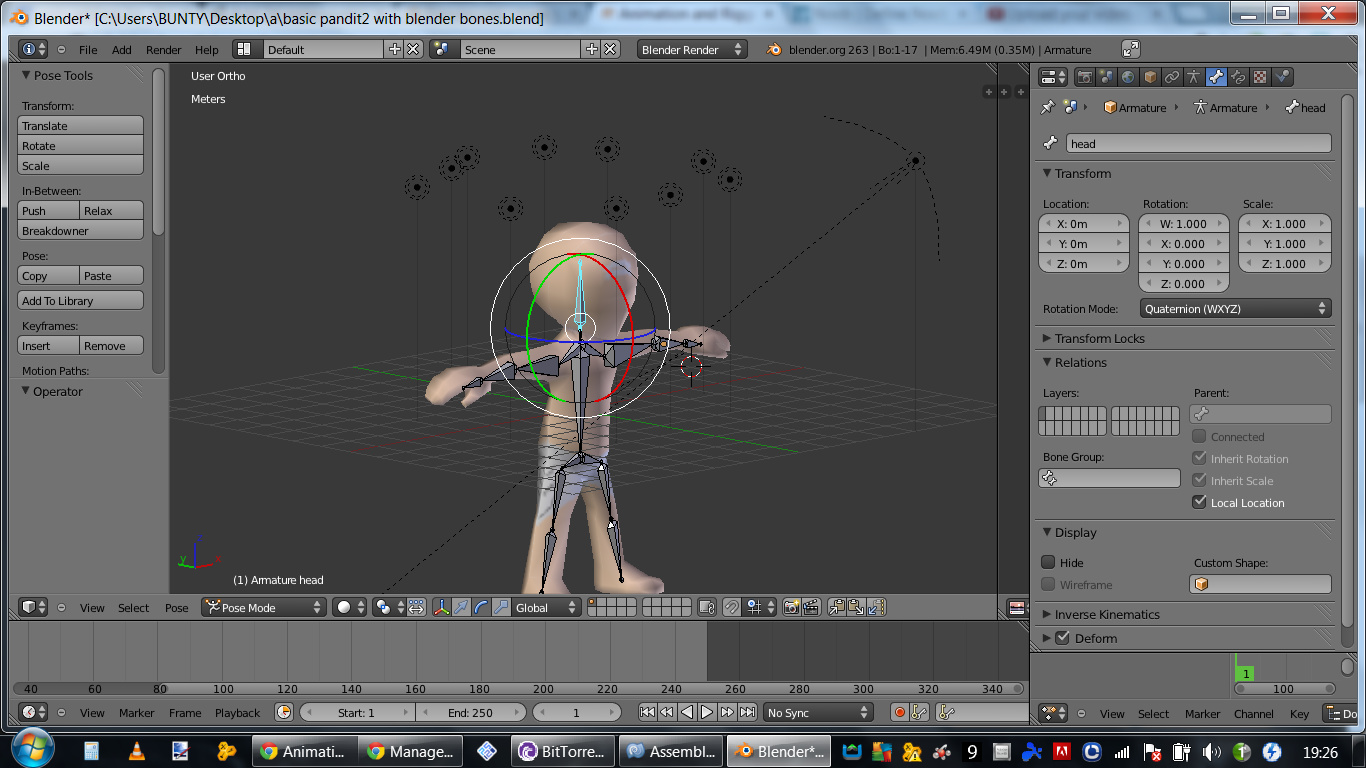Open the Pose menu in 3D view header
This screenshot has width=1366, height=768.
(177, 607)
